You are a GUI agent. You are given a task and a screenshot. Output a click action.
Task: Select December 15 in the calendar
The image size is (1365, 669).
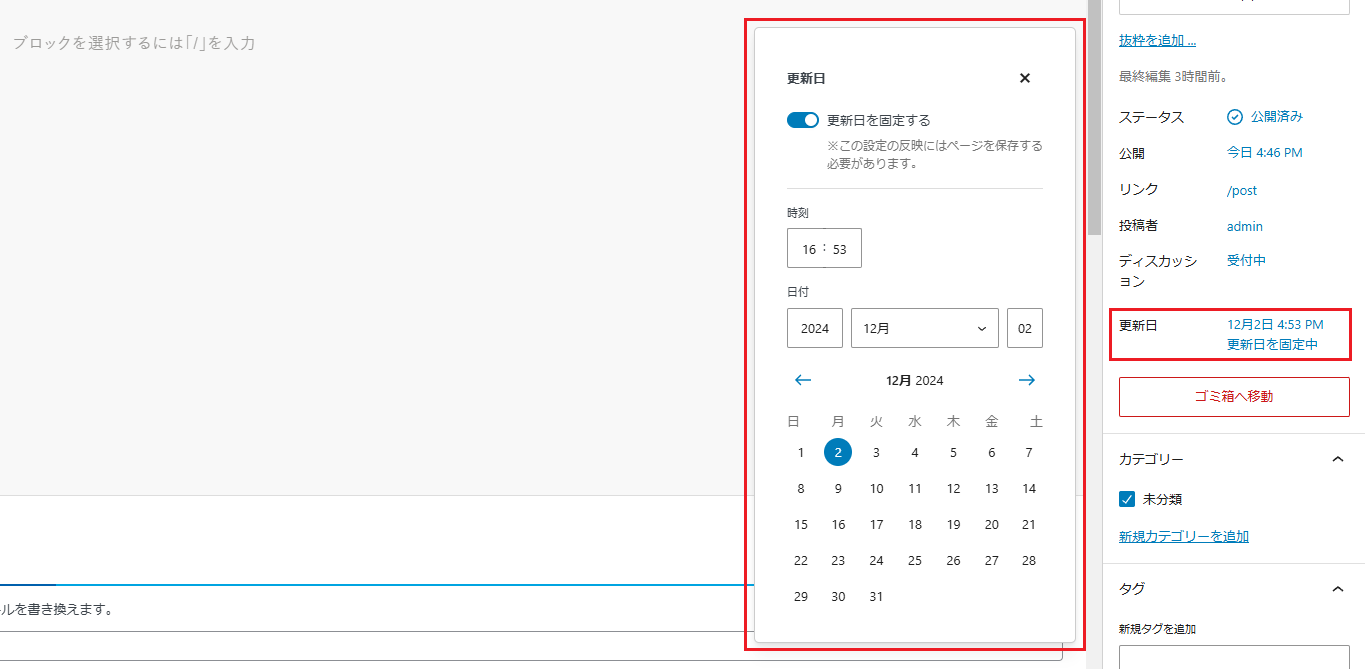801,525
